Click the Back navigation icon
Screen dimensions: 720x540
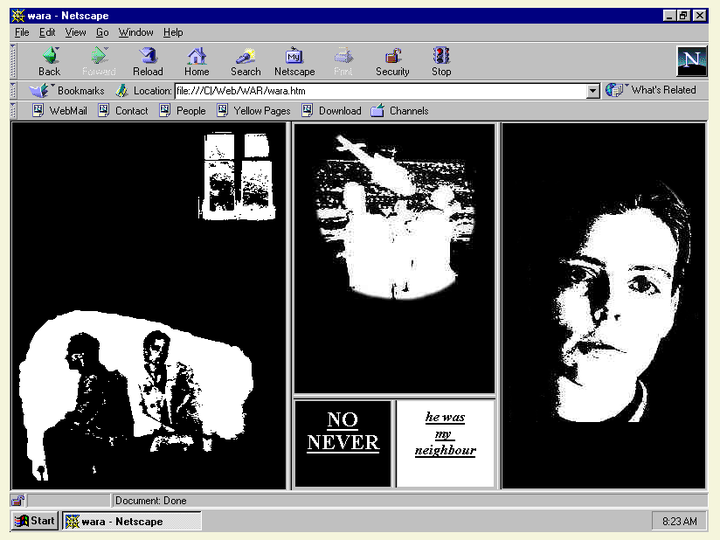click(x=49, y=61)
